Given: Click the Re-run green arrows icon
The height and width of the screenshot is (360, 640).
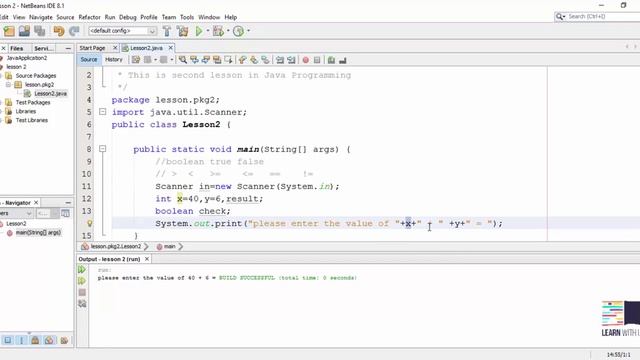Looking at the screenshot, I should [x=82, y=269].
